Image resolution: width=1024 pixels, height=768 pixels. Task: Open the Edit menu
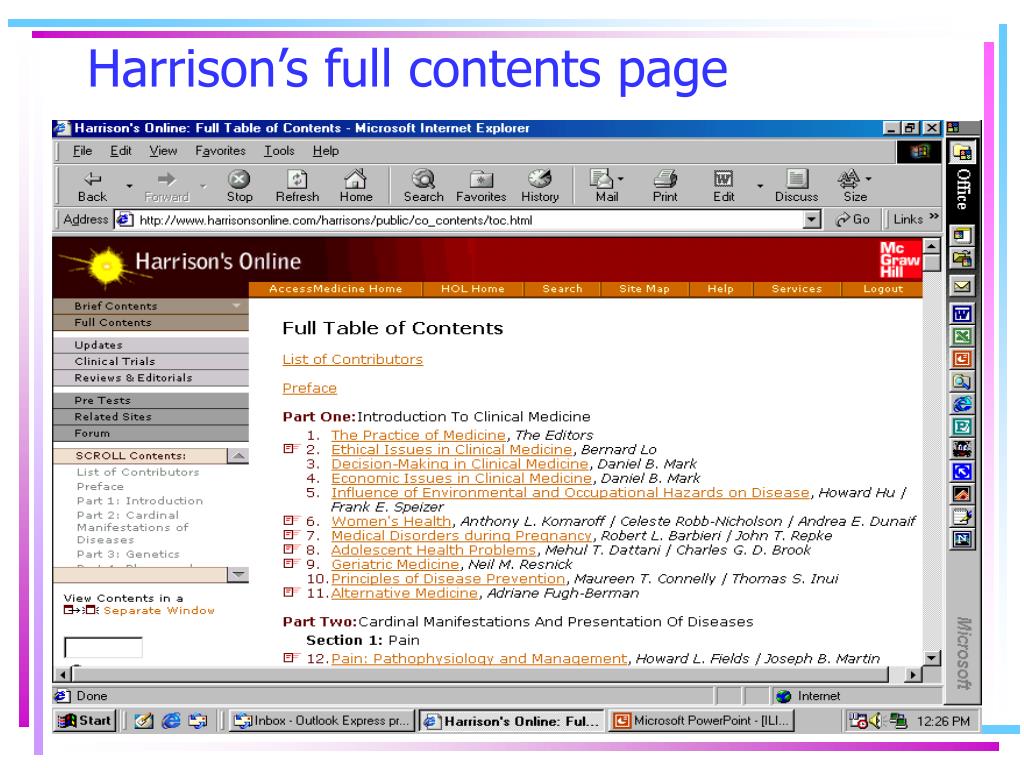click(x=121, y=151)
